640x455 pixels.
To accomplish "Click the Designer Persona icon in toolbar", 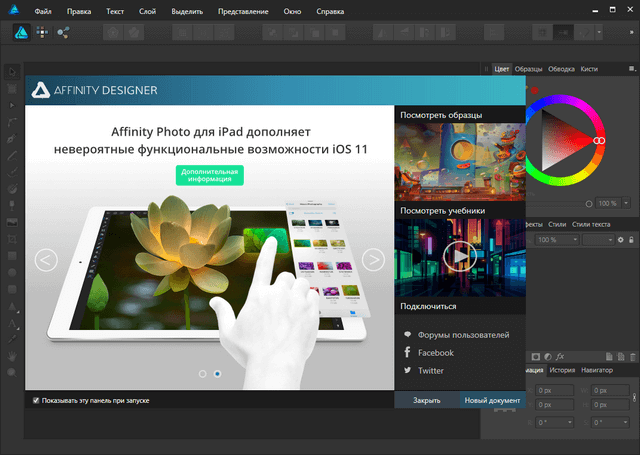I will [20, 32].
